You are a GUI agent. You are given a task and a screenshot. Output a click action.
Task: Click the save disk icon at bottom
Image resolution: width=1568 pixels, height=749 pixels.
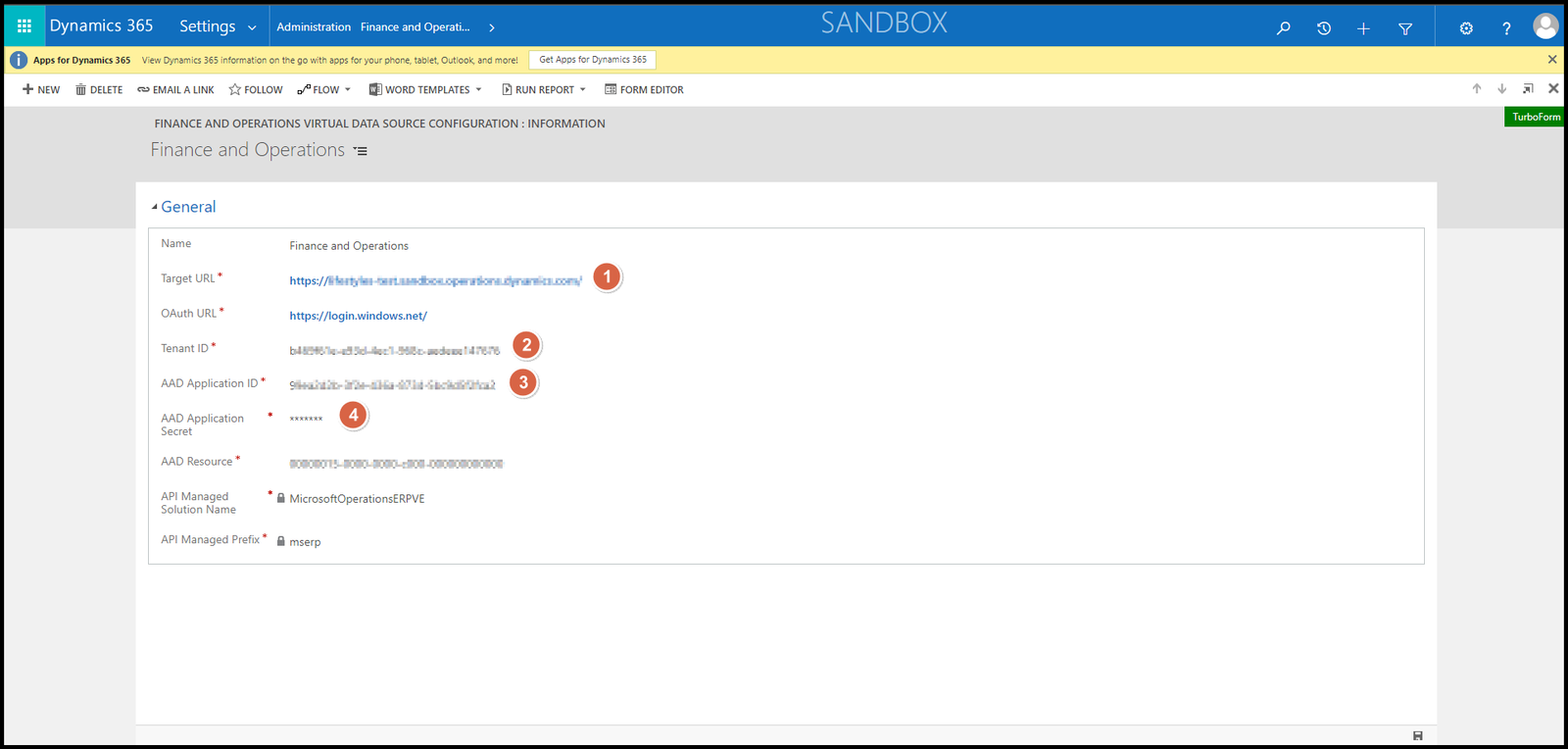[1417, 735]
